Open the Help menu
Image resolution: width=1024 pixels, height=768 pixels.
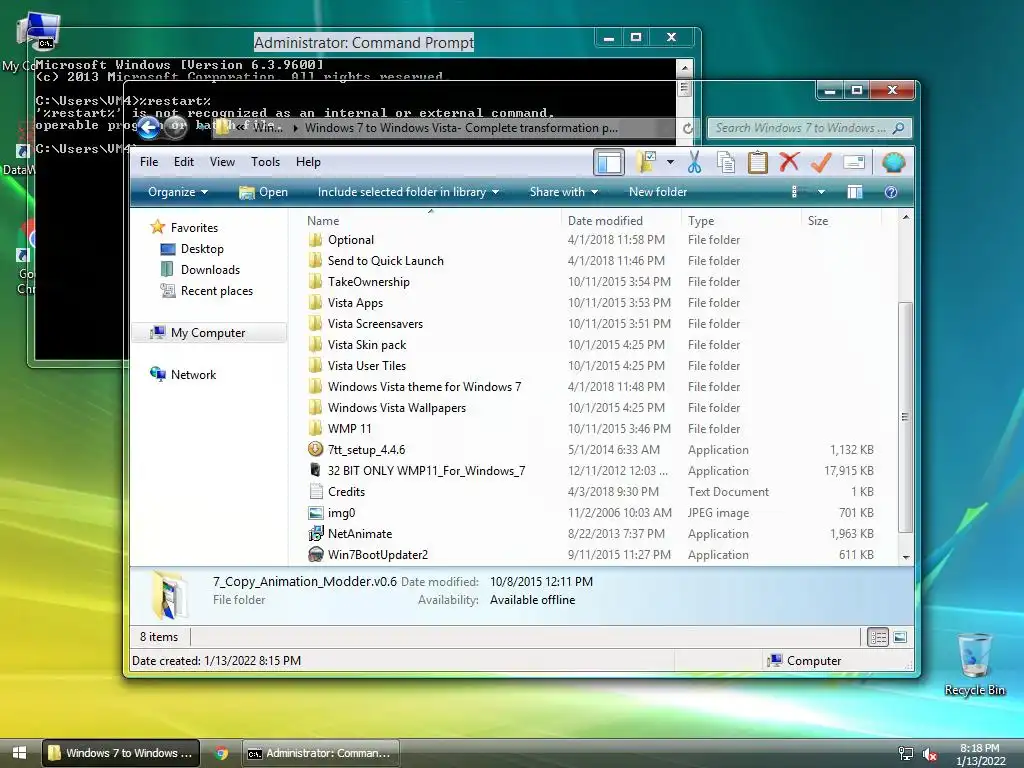pyautogui.click(x=308, y=162)
